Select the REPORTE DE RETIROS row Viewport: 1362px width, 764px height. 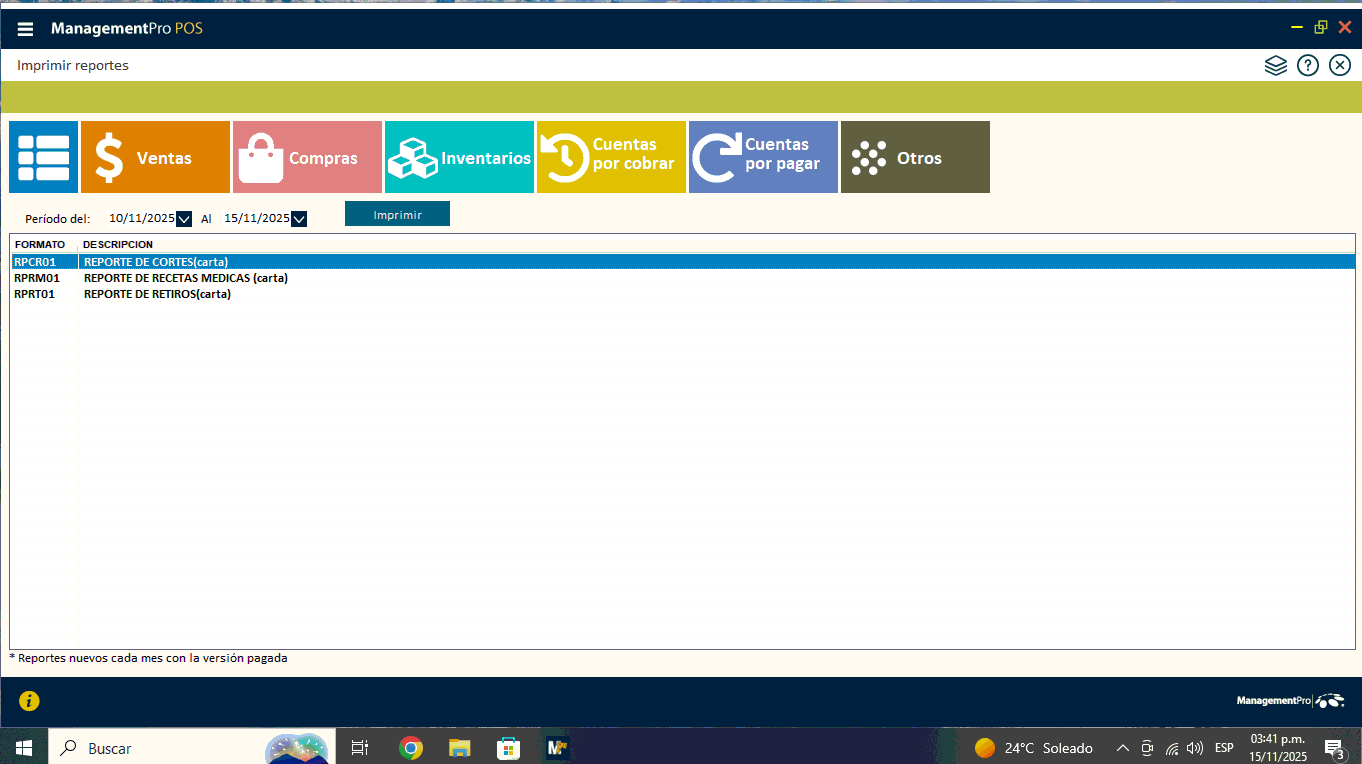click(157, 294)
